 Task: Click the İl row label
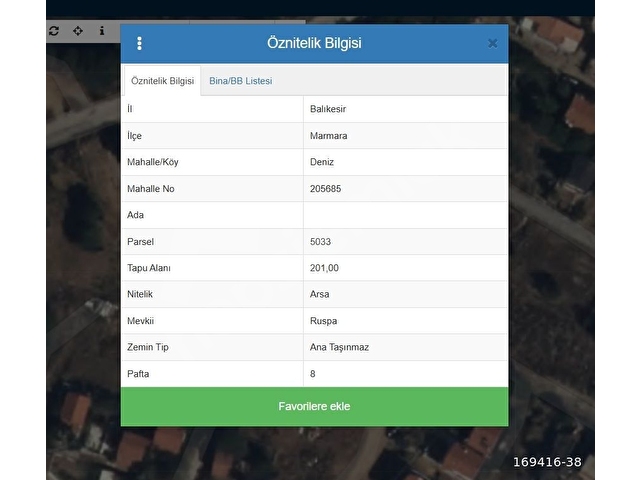(129, 109)
